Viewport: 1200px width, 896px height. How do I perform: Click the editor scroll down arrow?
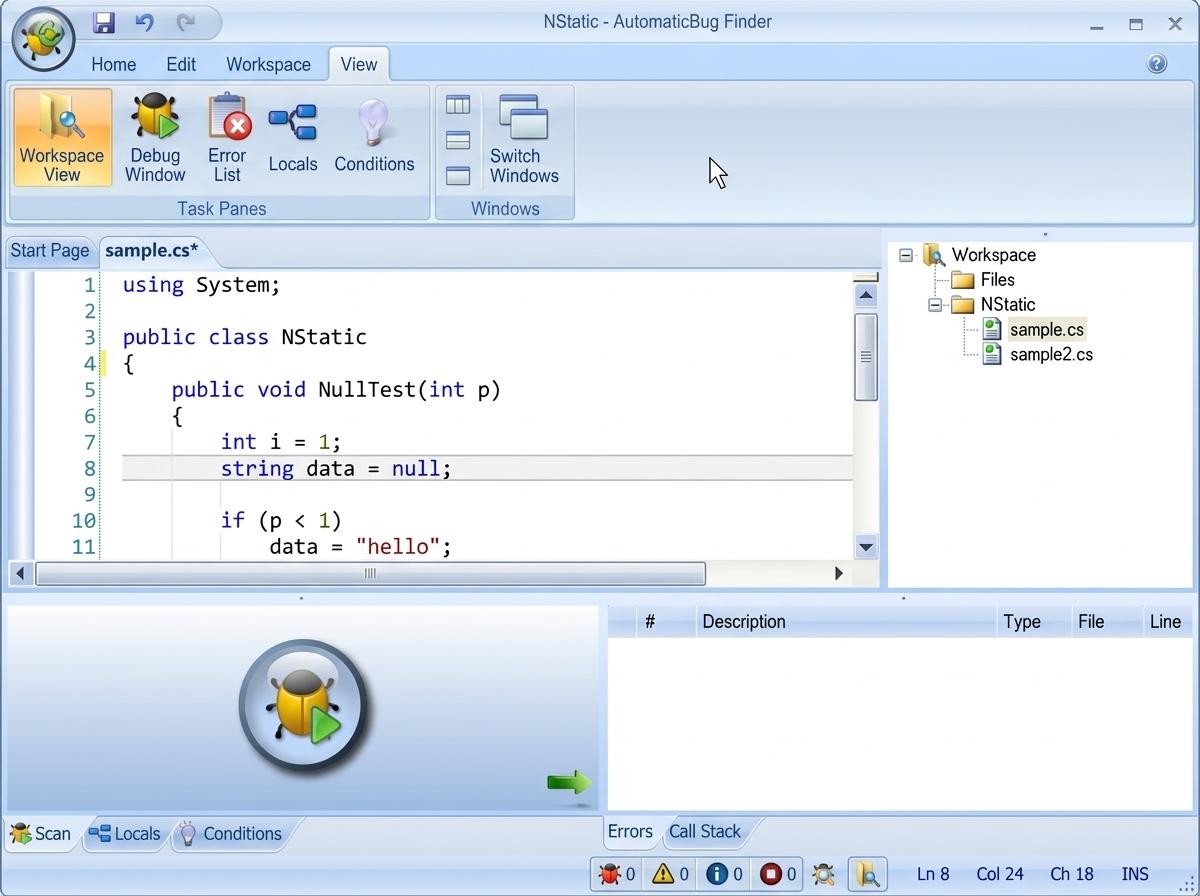tap(866, 546)
